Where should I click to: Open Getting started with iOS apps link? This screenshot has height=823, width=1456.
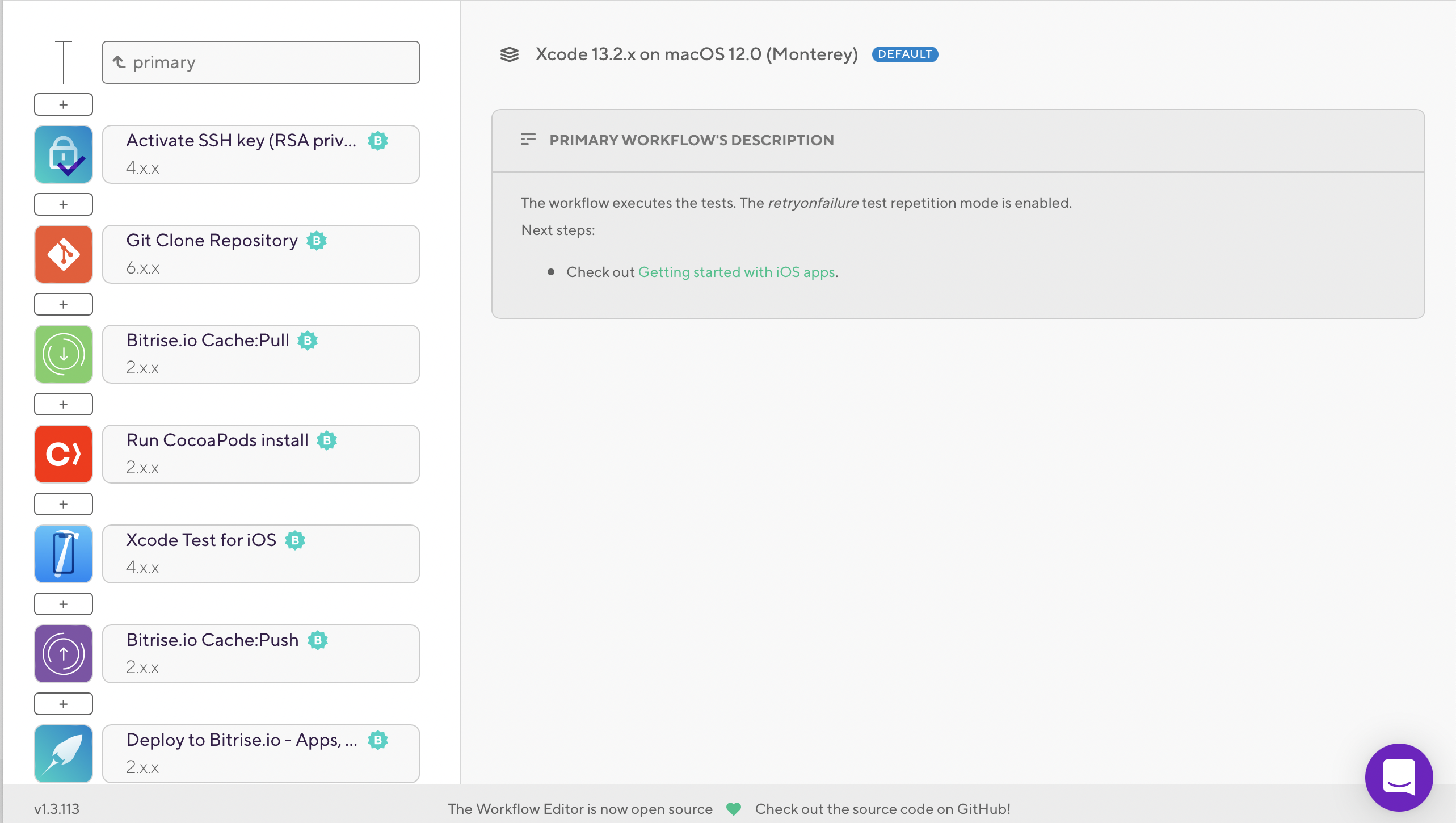737,272
